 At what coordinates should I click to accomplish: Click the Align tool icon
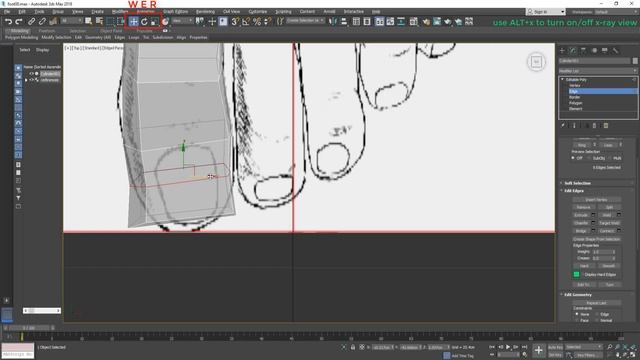[344, 22]
